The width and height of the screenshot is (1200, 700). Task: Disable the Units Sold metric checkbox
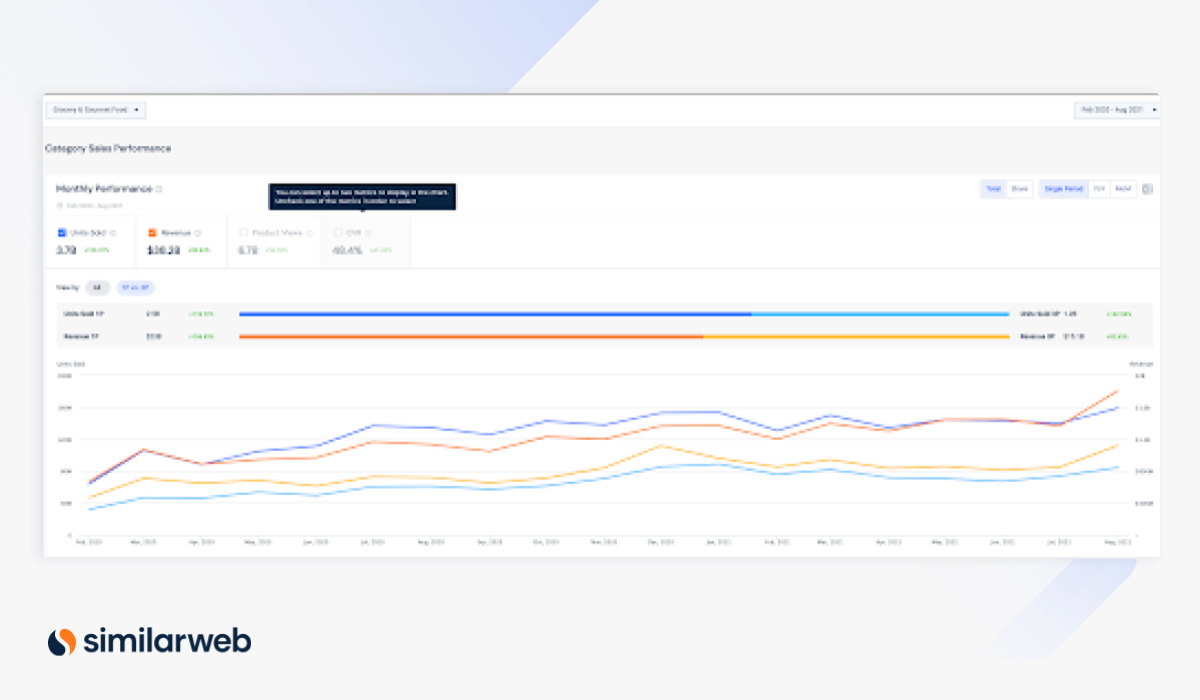click(x=61, y=233)
